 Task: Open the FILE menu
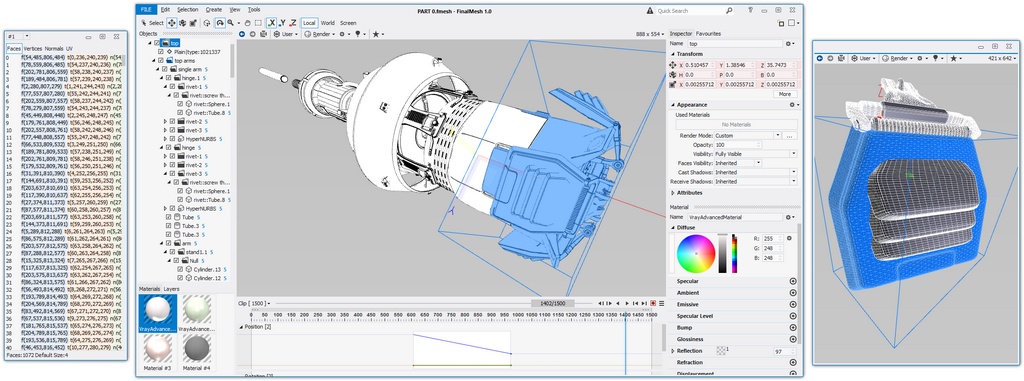pos(146,10)
